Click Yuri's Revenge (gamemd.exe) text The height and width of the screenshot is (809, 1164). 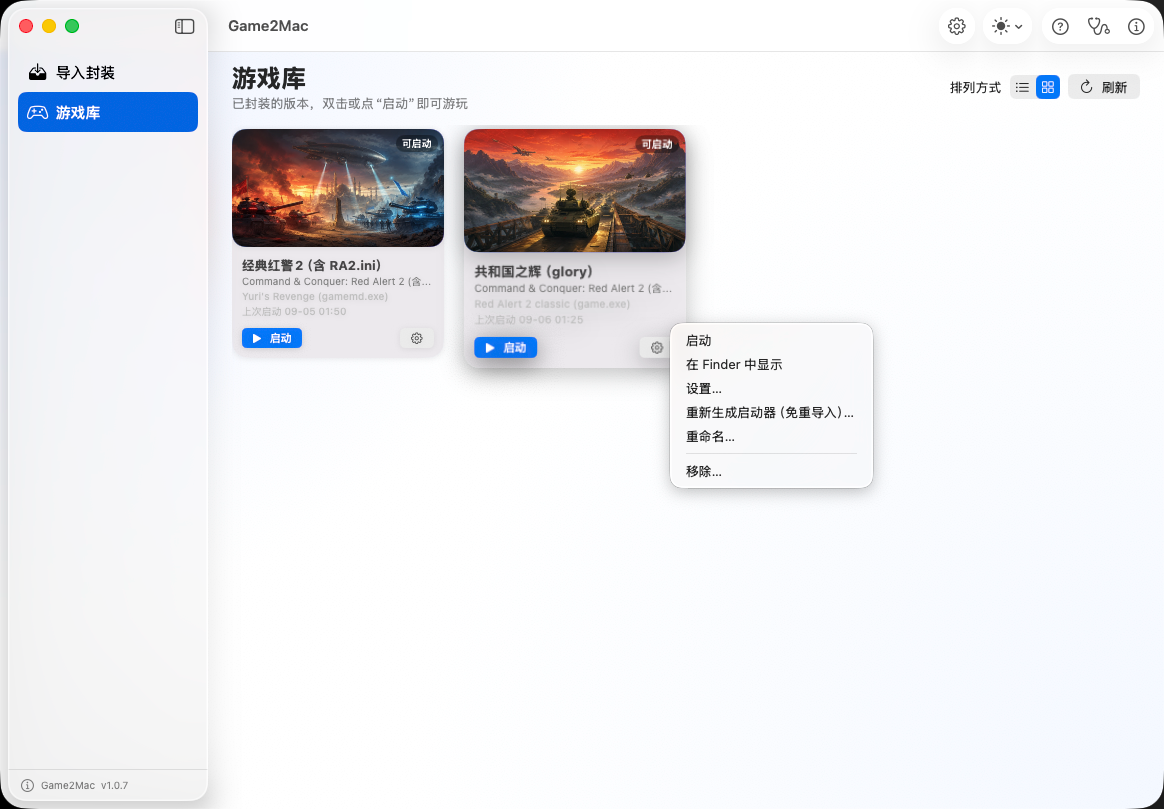click(315, 296)
